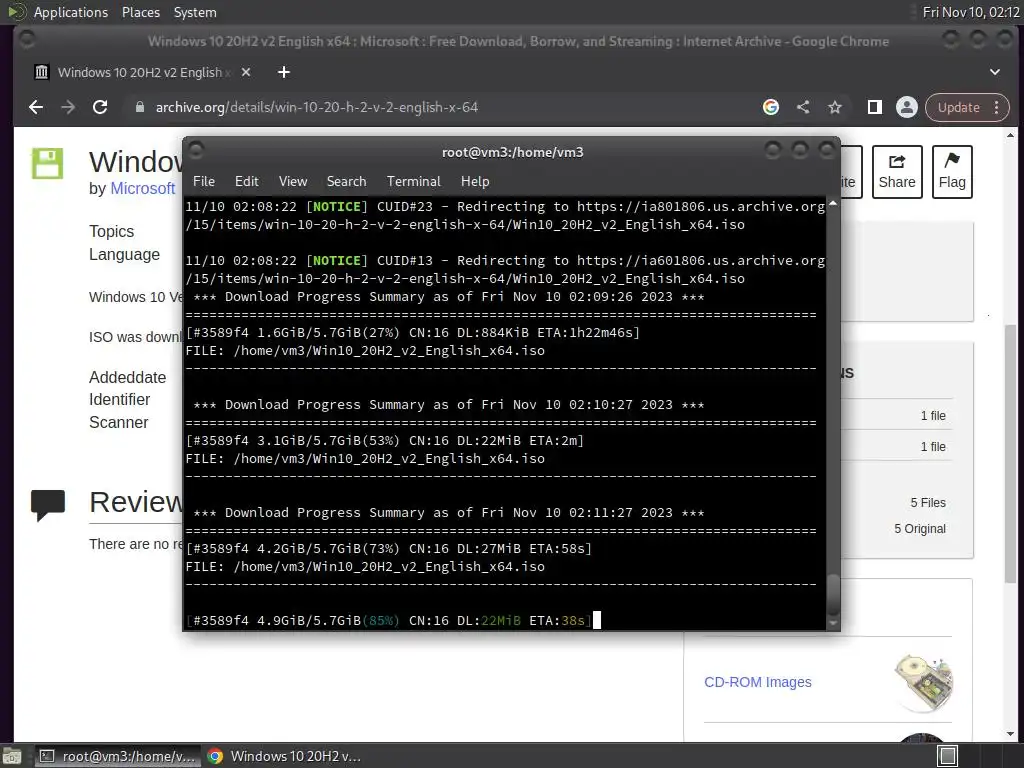This screenshot has width=1024, height=768.
Task: Open the terminal File menu
Action: (x=204, y=181)
